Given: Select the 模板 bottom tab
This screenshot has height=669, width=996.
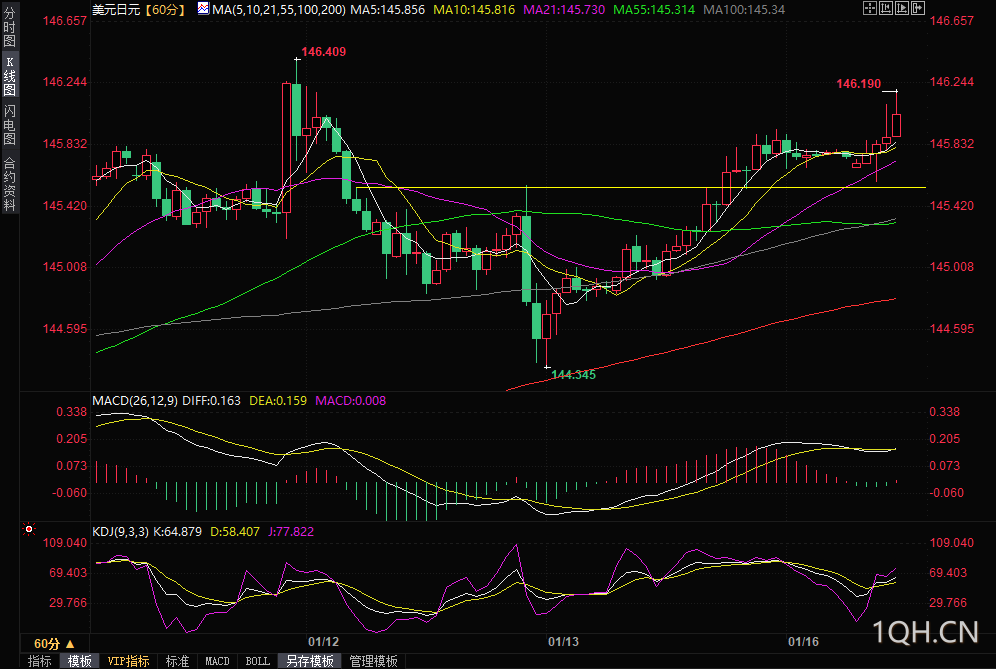Looking at the screenshot, I should click(79, 661).
